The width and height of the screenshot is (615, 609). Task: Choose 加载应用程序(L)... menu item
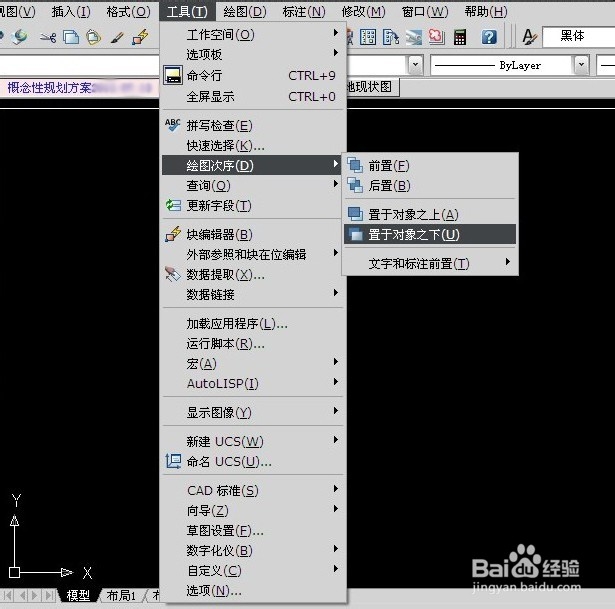[253, 324]
